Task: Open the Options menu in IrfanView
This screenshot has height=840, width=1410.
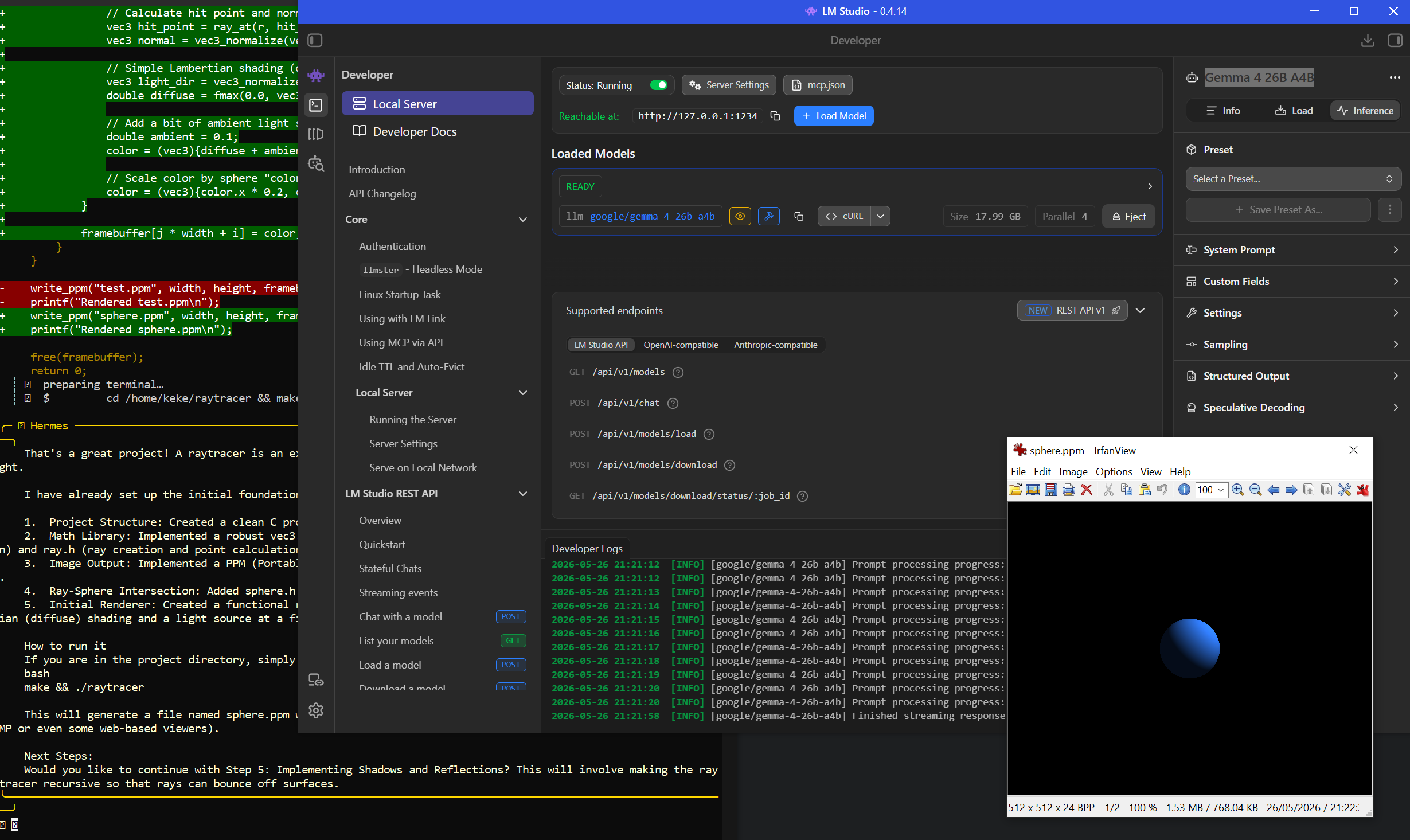Action: pyautogui.click(x=1114, y=471)
